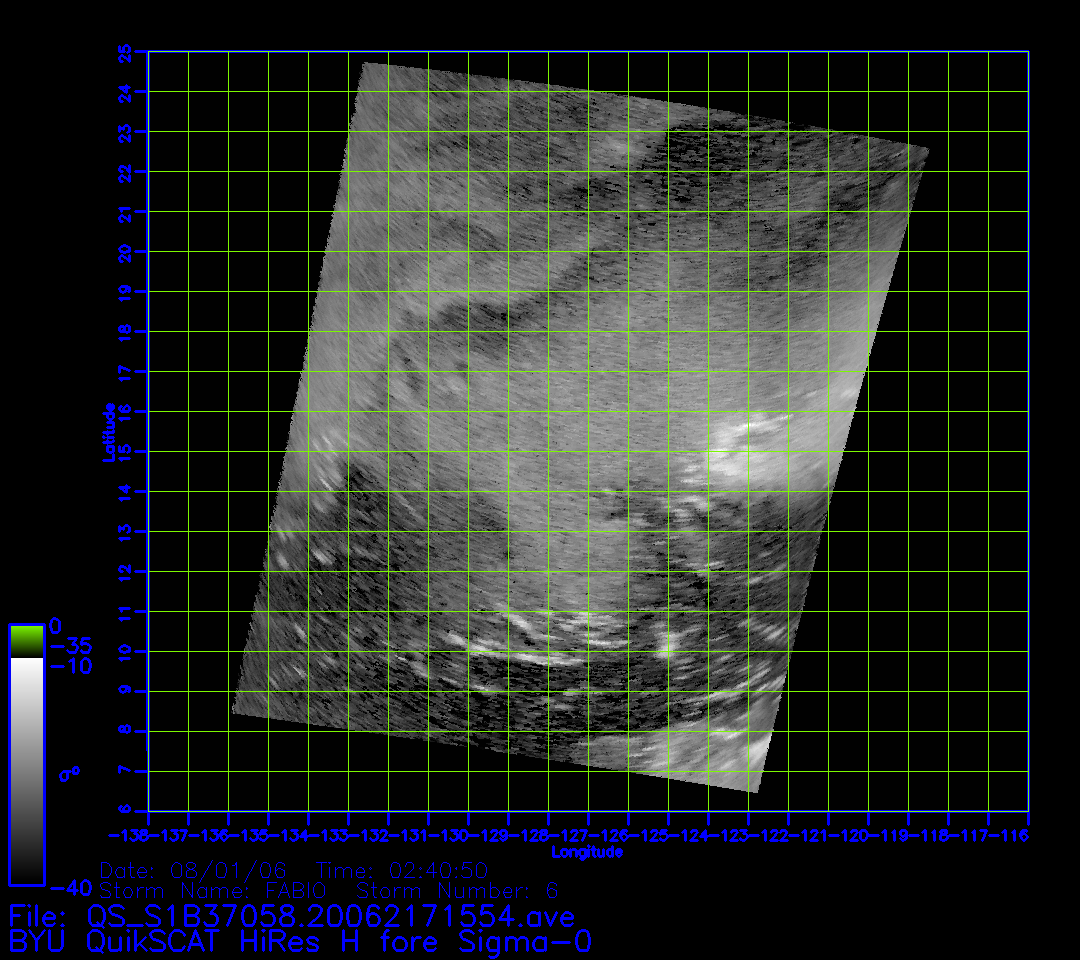Screen dimensions: 1080x960
Task: Click the grayscale gradient of the color bar
Action: point(26,770)
